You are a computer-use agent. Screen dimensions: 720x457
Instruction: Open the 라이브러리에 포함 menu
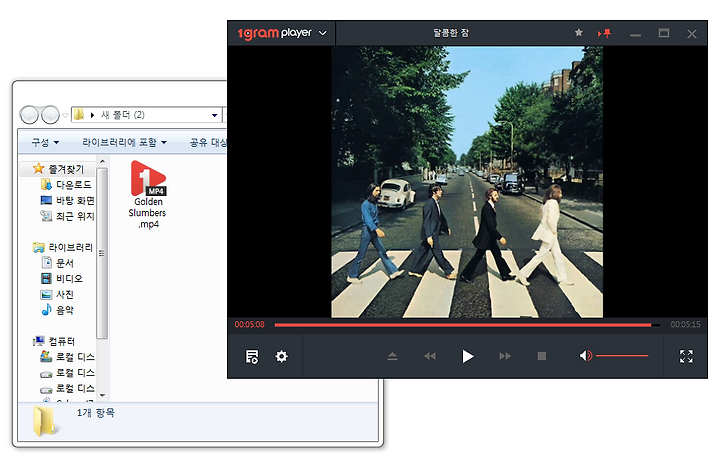tap(124, 142)
